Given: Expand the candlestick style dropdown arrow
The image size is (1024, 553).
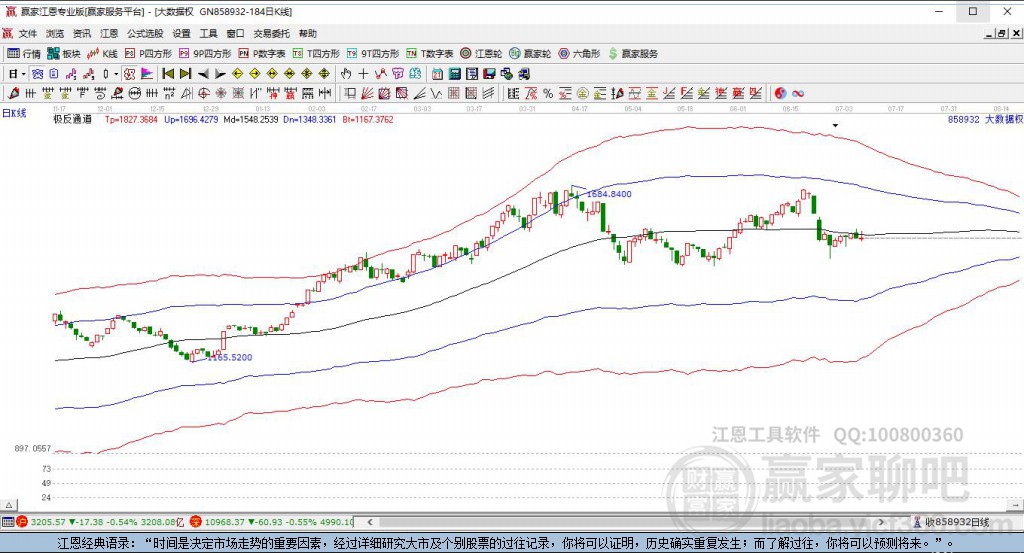Looking at the screenshot, I should tap(116, 74).
